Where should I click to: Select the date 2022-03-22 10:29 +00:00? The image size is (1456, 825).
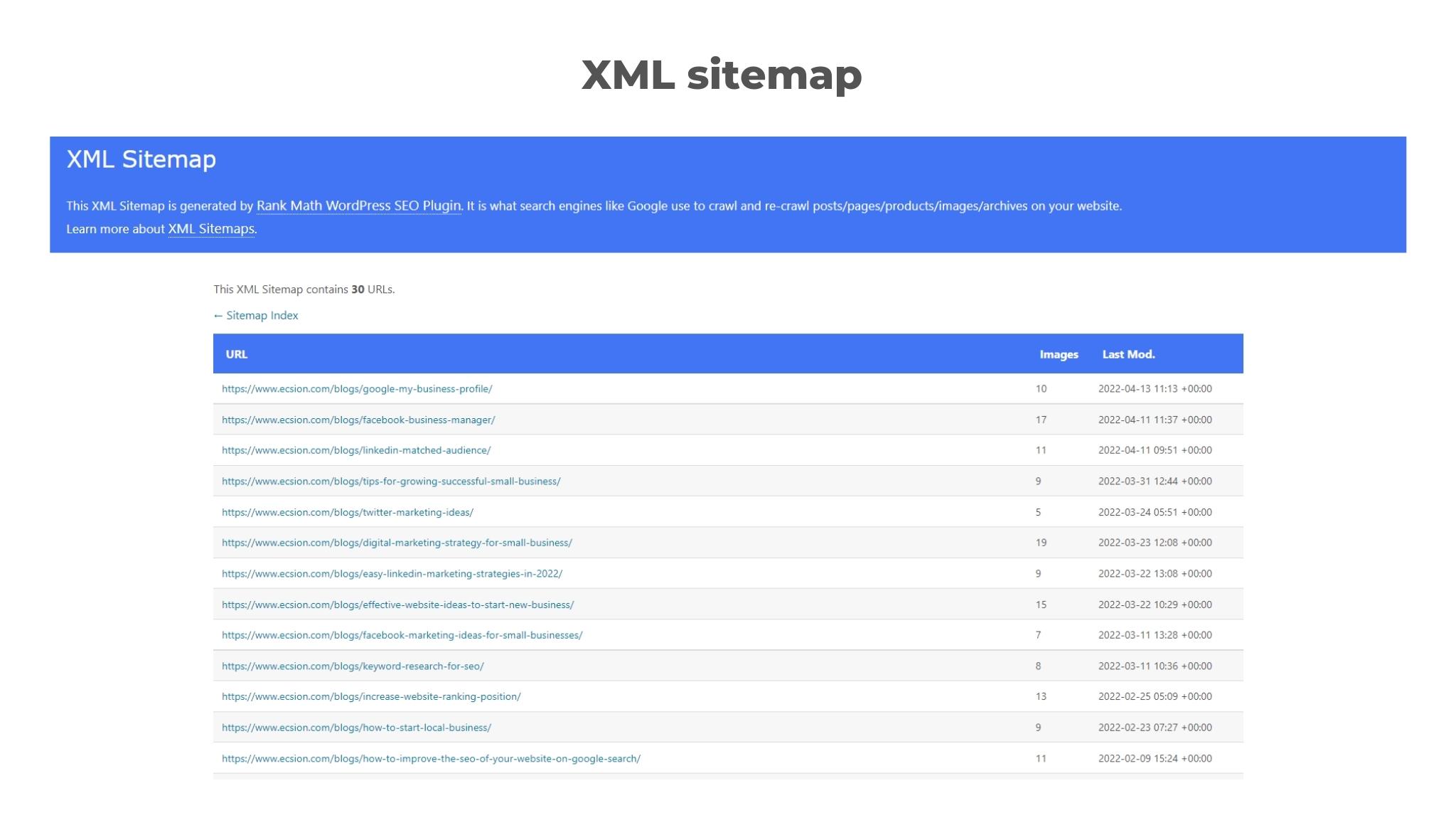pyautogui.click(x=1155, y=605)
